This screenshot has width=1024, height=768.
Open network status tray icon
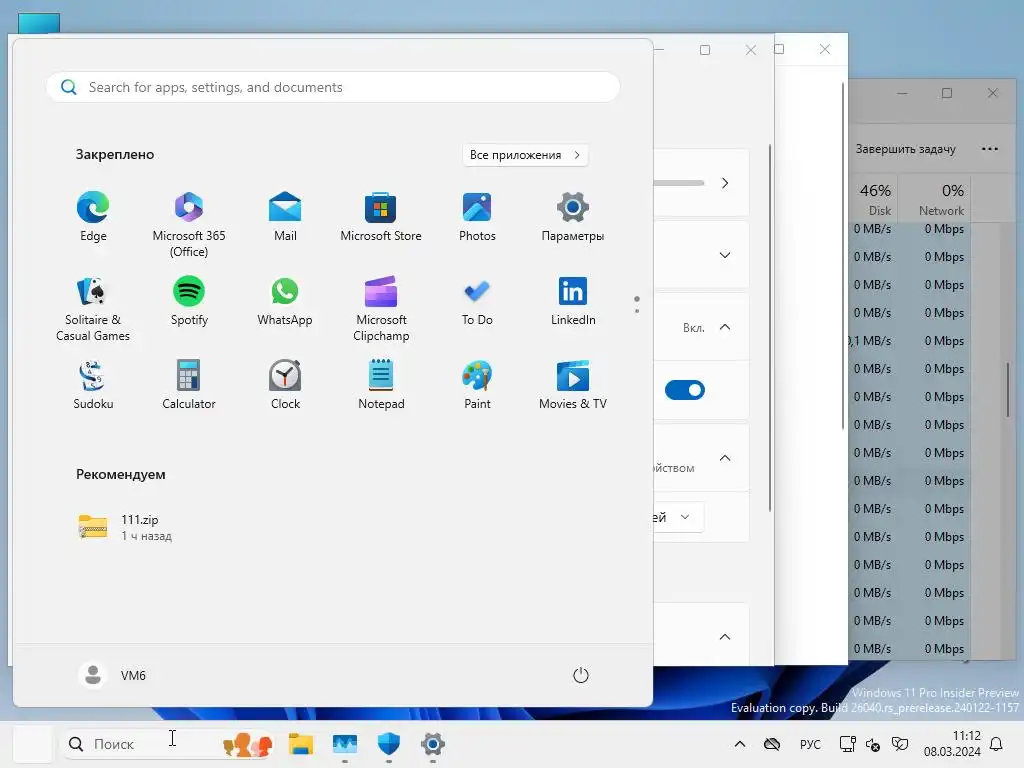pos(848,744)
